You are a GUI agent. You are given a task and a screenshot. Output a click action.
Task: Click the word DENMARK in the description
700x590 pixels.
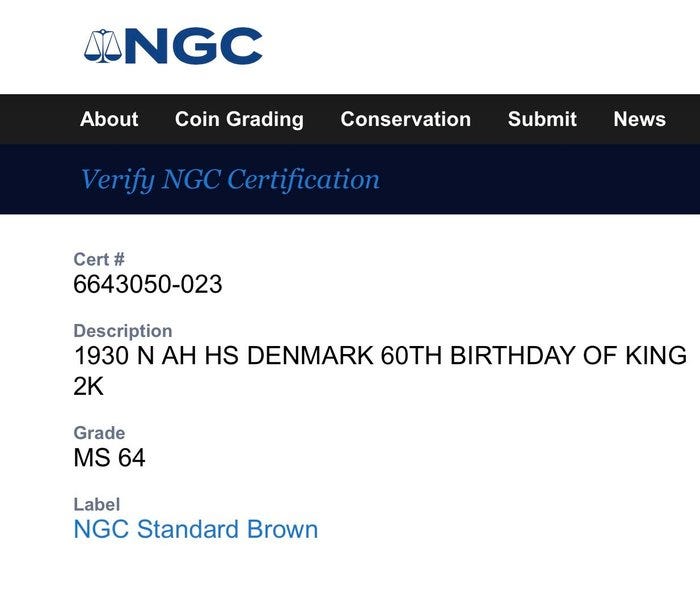311,356
